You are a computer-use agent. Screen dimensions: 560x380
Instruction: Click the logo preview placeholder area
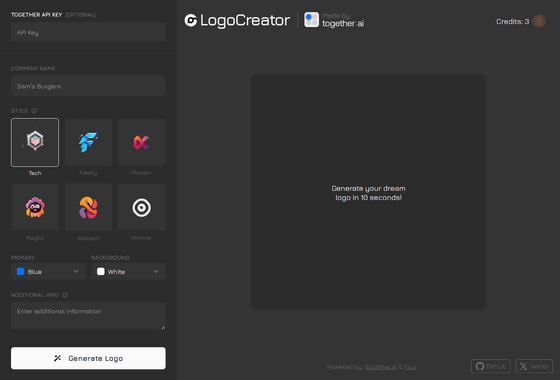tap(368, 192)
